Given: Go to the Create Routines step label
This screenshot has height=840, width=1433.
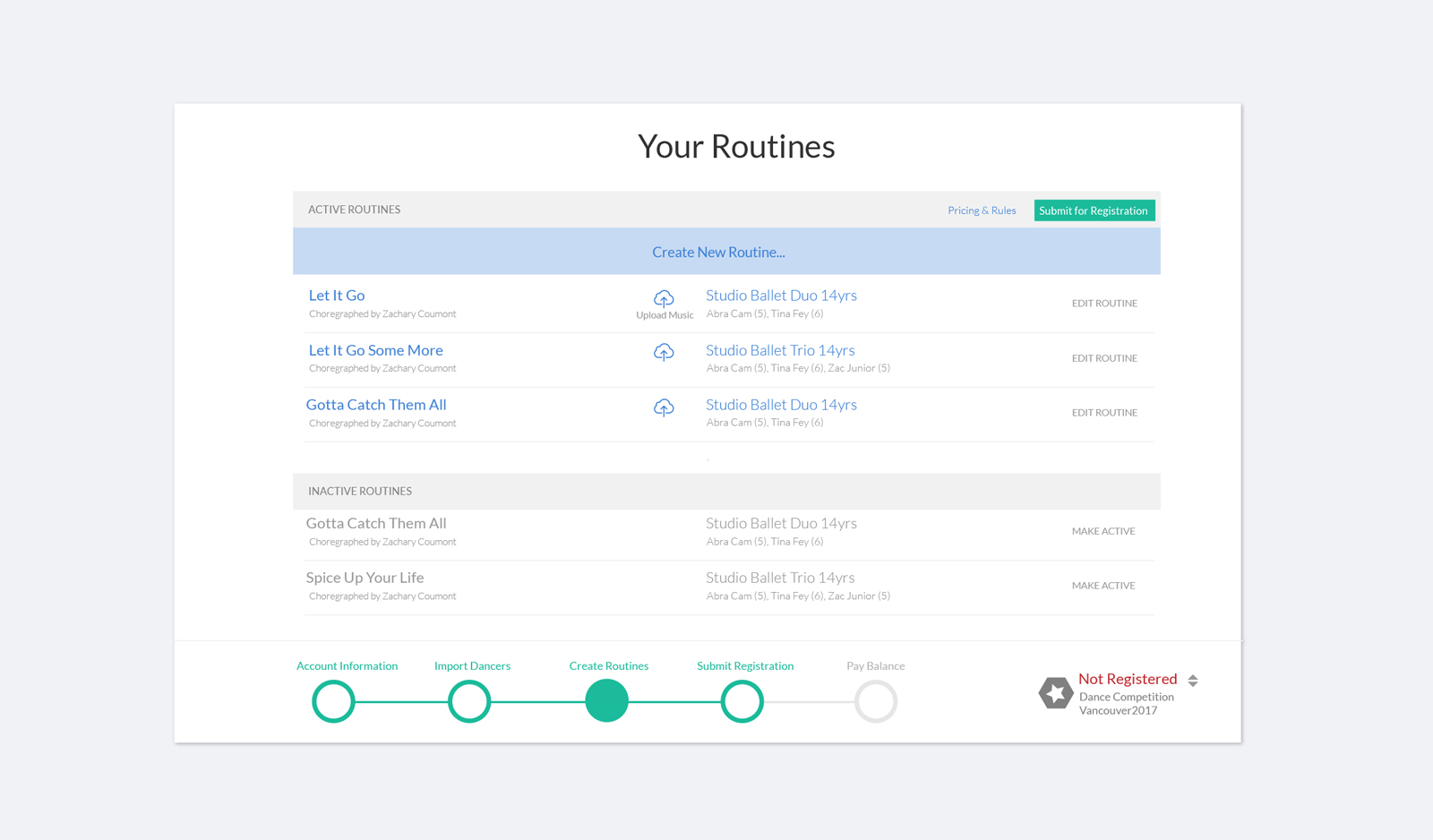Looking at the screenshot, I should click(609, 666).
